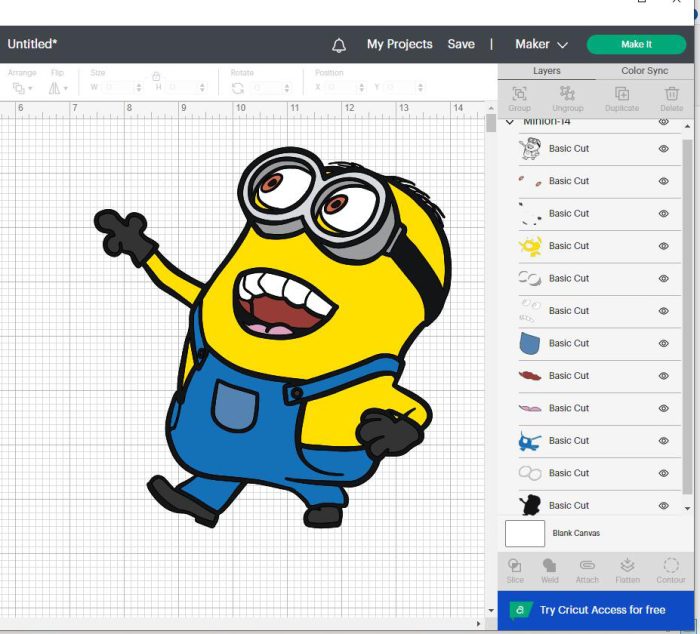Screen dimensions: 700x634
Task: Open the Maker machine dropdown
Action: [541, 44]
